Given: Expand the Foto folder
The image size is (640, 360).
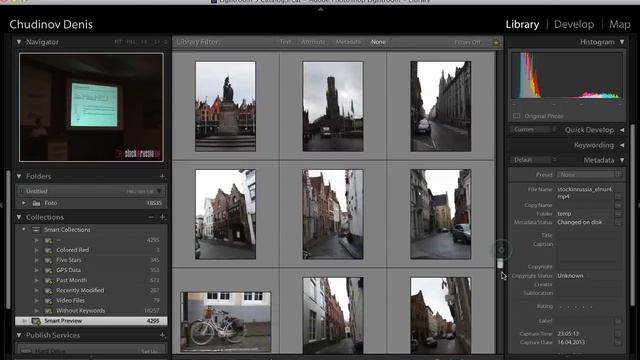Looking at the screenshot, I should pos(24,203).
